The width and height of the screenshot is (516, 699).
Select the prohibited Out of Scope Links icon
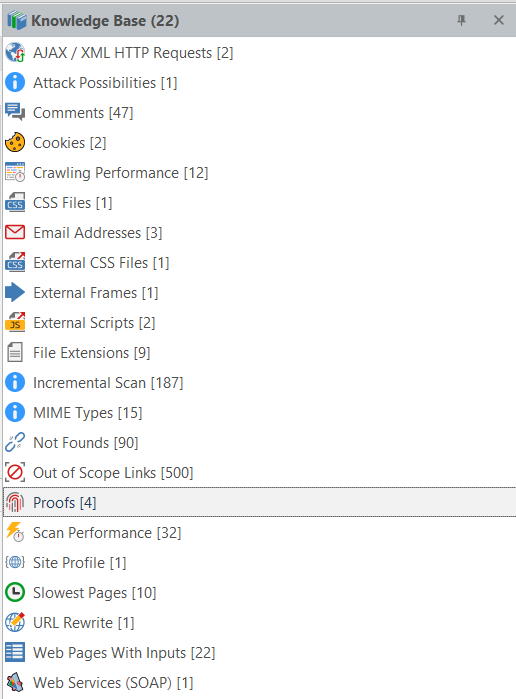pos(15,473)
